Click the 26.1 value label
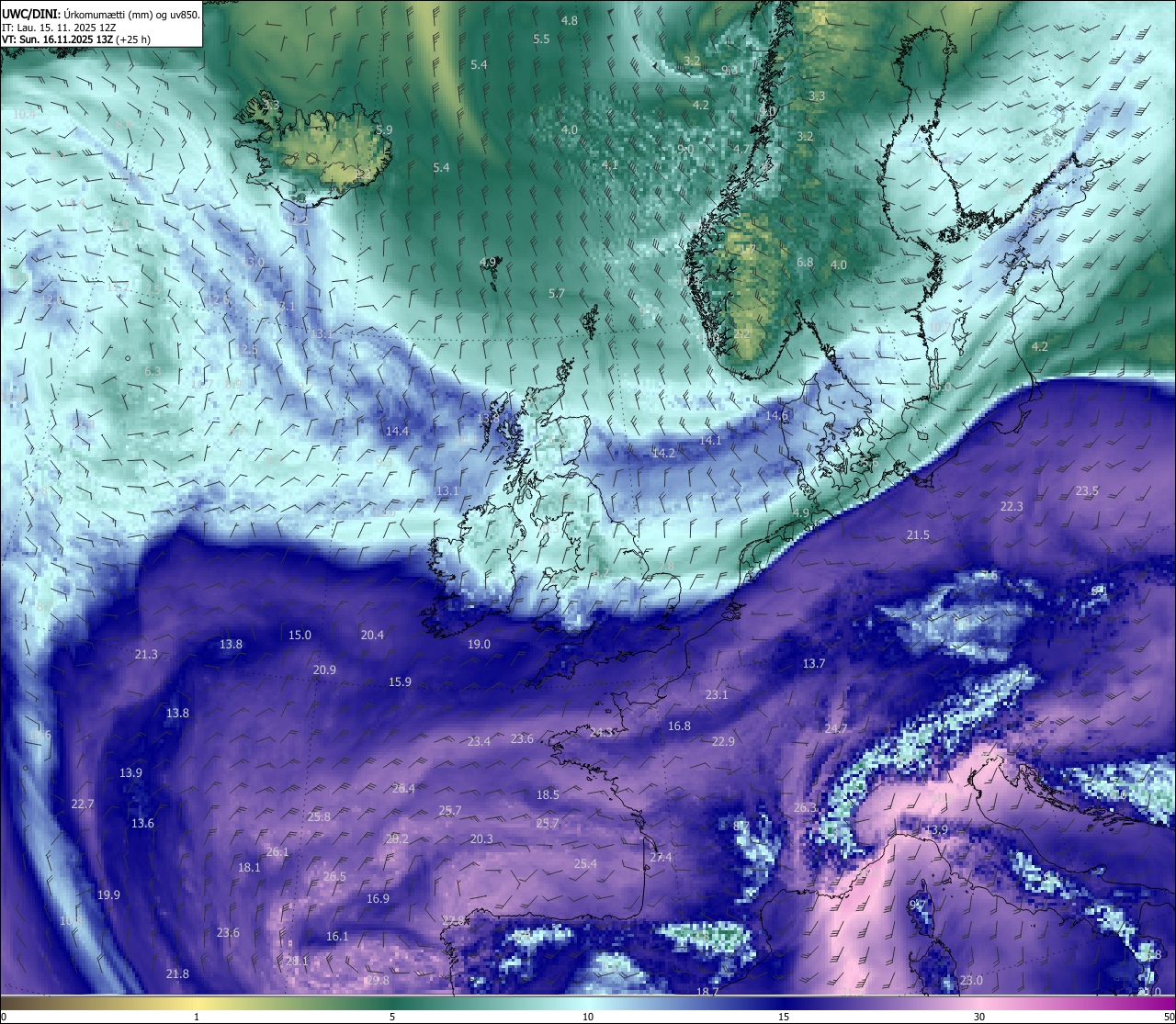The image size is (1176, 1024). (x=277, y=852)
